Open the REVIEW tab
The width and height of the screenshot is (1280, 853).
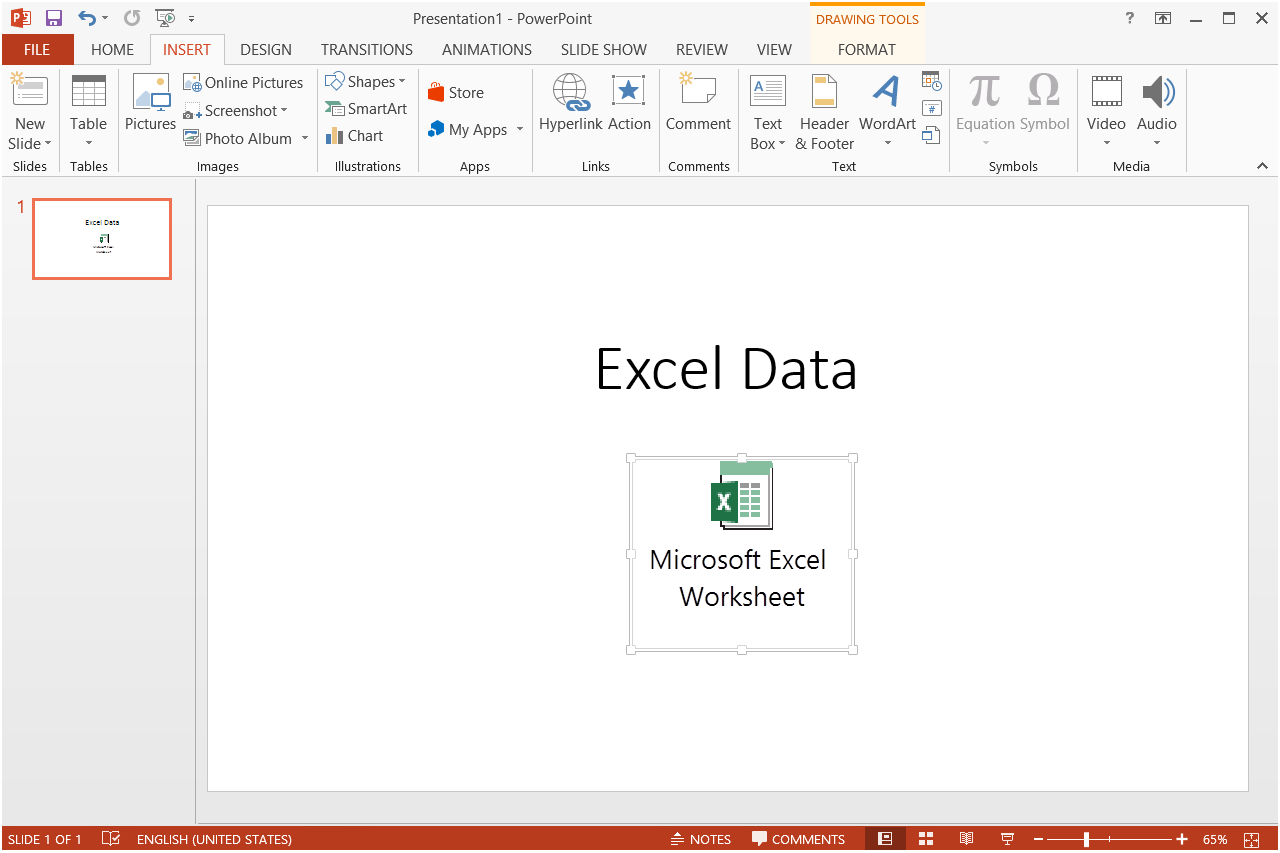click(x=702, y=49)
